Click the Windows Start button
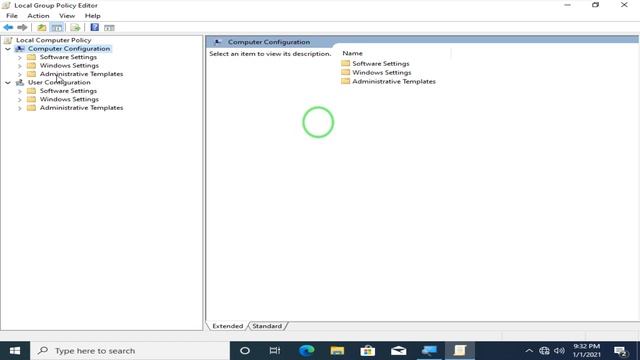Image resolution: width=640 pixels, height=360 pixels. (x=15, y=351)
